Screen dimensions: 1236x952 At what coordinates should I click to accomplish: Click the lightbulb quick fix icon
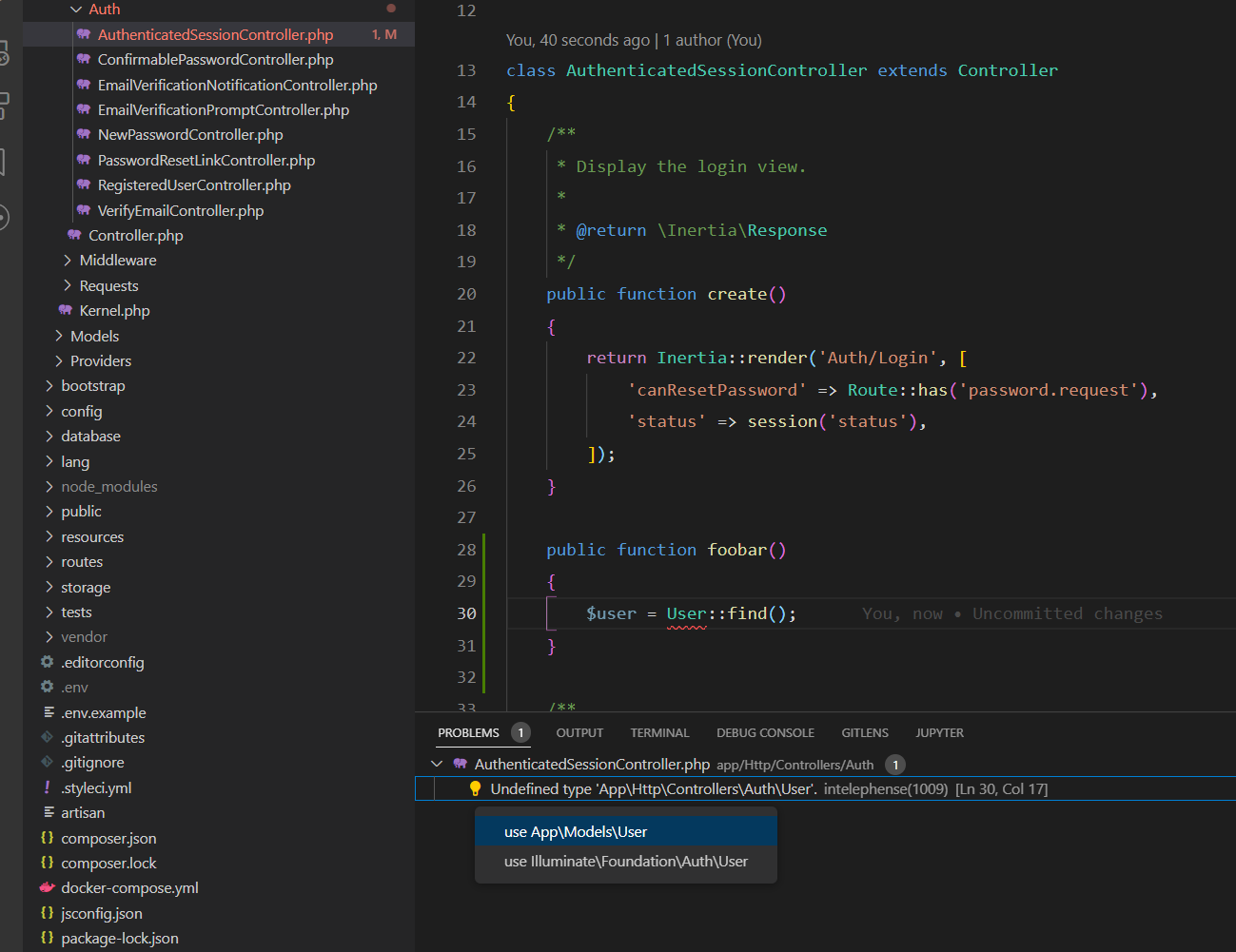(475, 788)
